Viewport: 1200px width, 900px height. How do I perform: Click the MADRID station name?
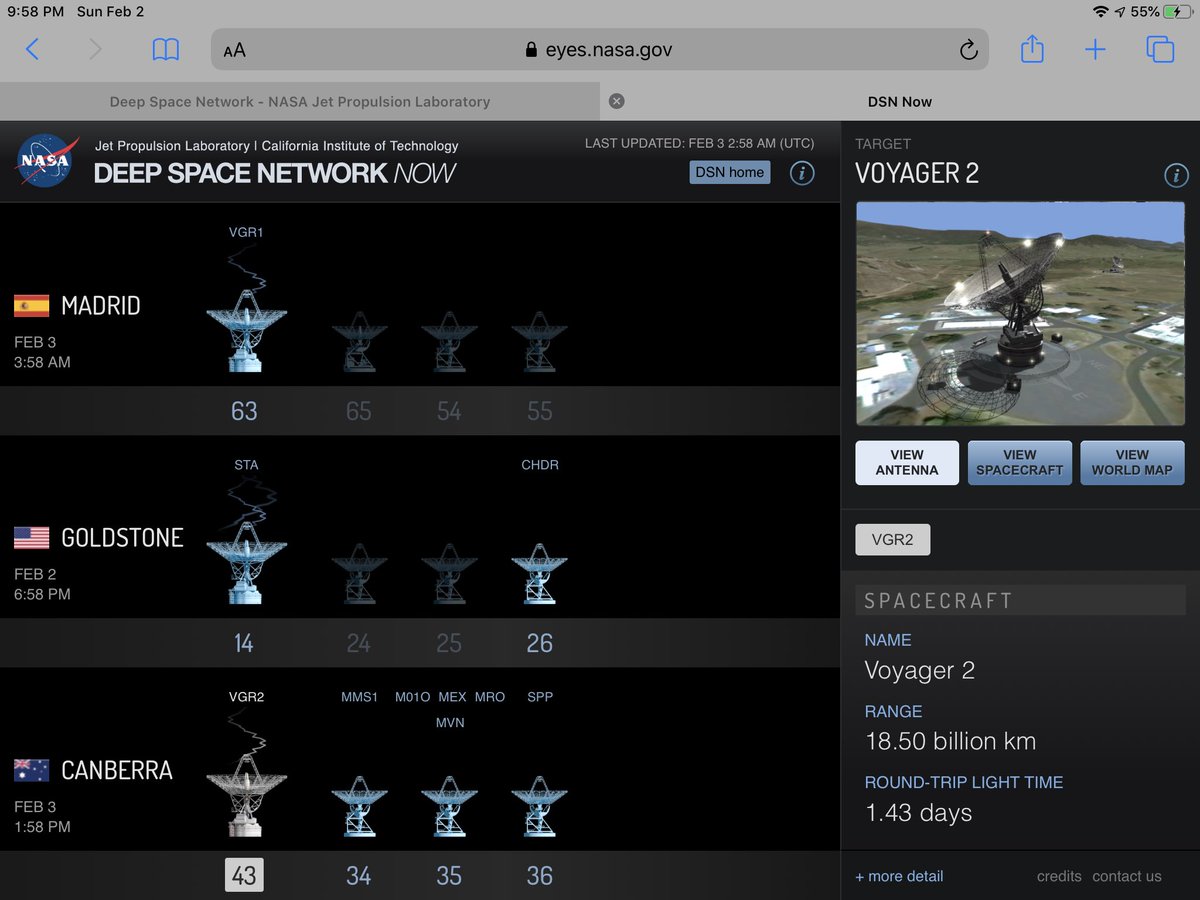101,306
